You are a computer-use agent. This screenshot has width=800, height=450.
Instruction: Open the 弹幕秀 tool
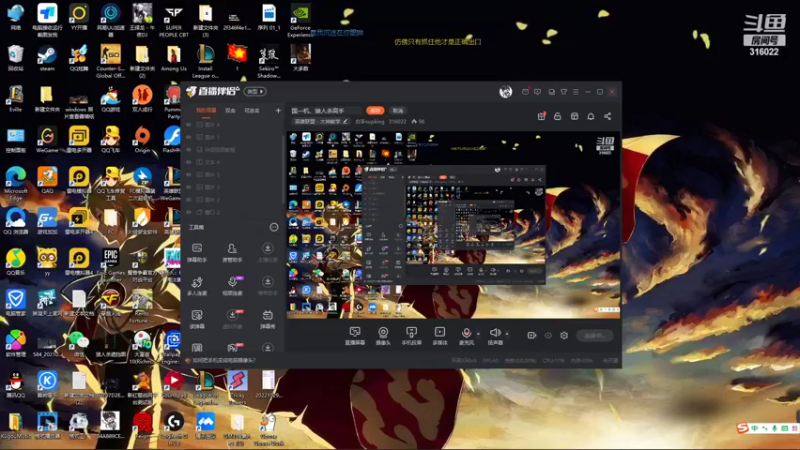(267, 319)
